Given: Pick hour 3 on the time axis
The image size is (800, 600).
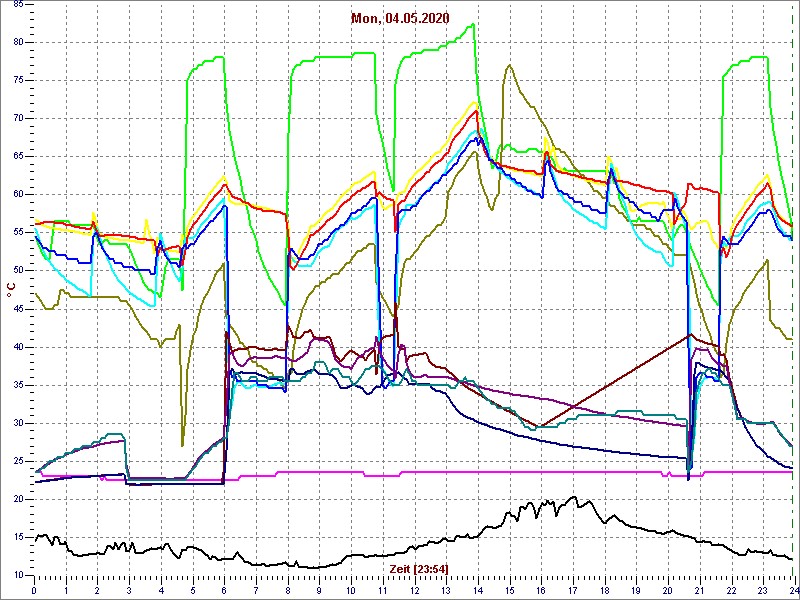Looking at the screenshot, I should (129, 591).
